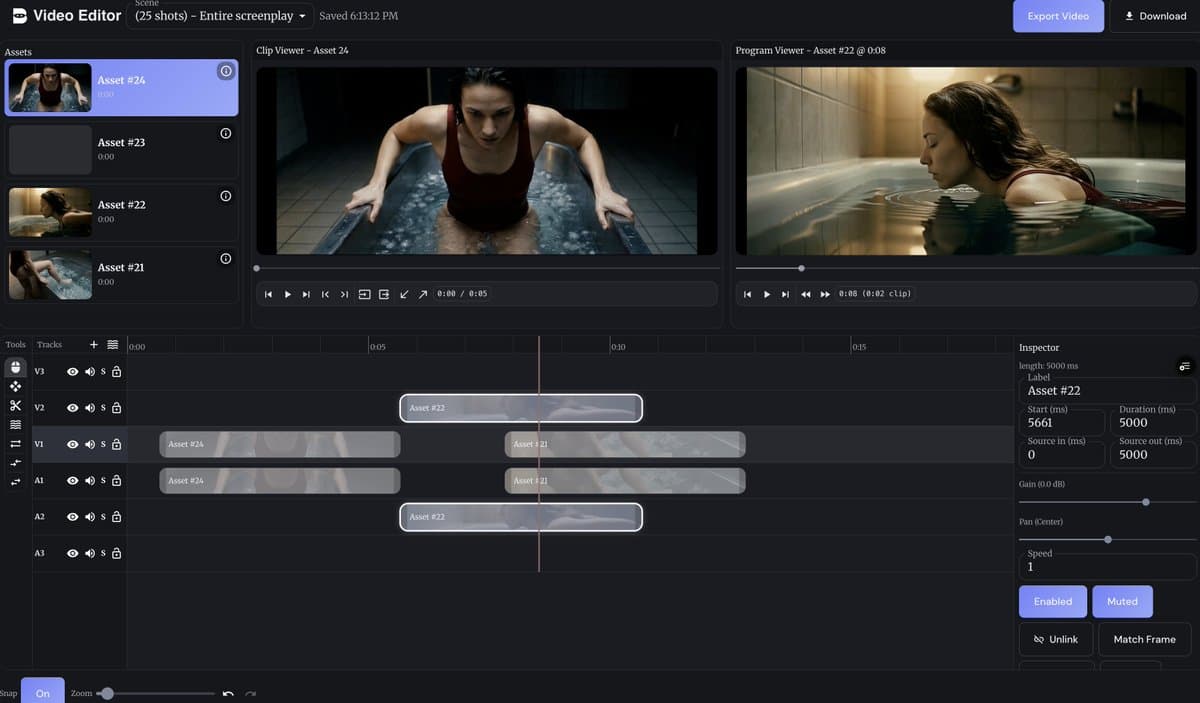
Task: Activate the Move tool in the Tools panel
Action: coord(15,387)
